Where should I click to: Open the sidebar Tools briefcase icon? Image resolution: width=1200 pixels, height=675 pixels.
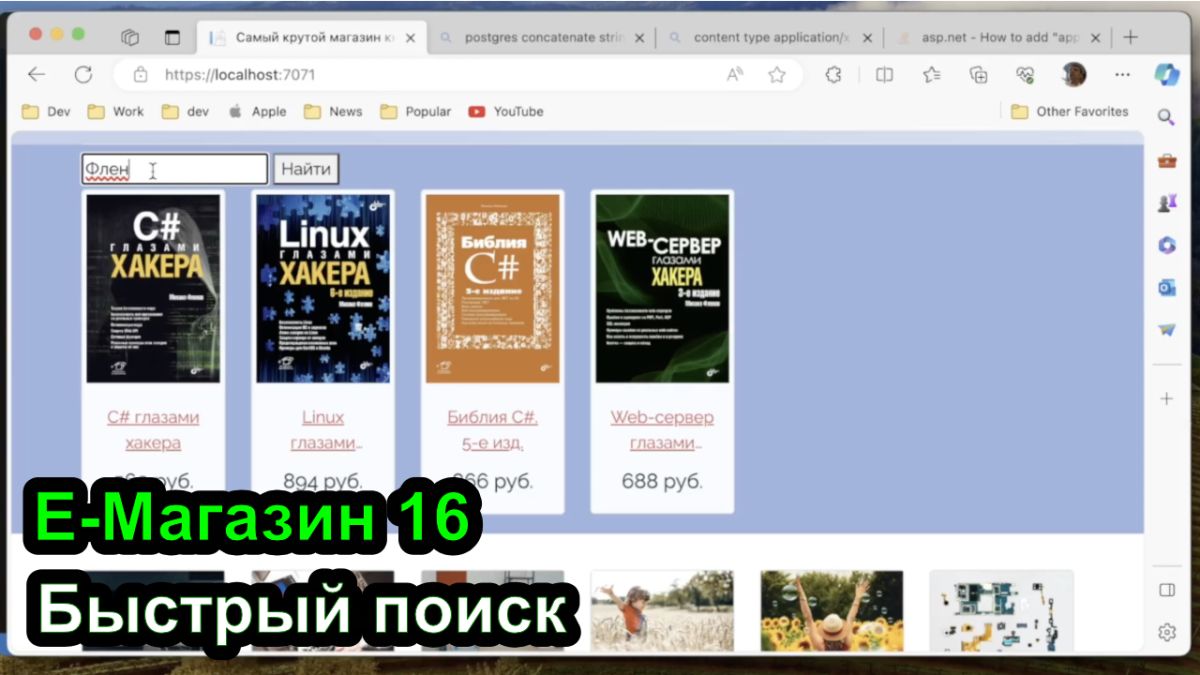coord(1166,160)
